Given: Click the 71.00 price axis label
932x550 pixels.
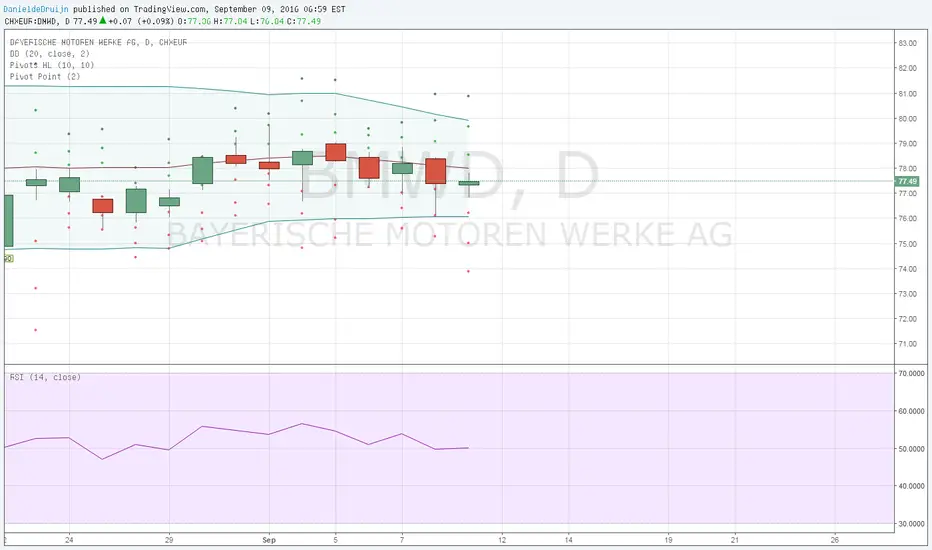Looking at the screenshot, I should pyautogui.click(x=907, y=344).
